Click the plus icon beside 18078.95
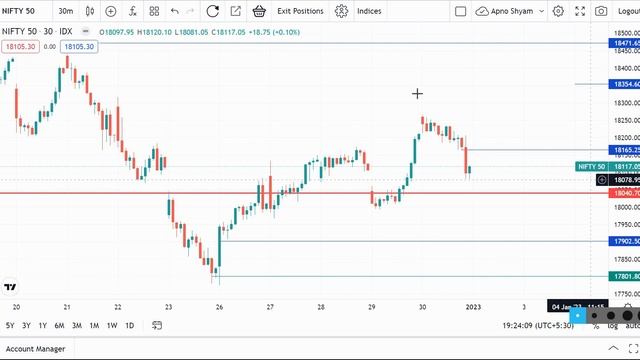Screen dimensions: 640x360 (602, 180)
